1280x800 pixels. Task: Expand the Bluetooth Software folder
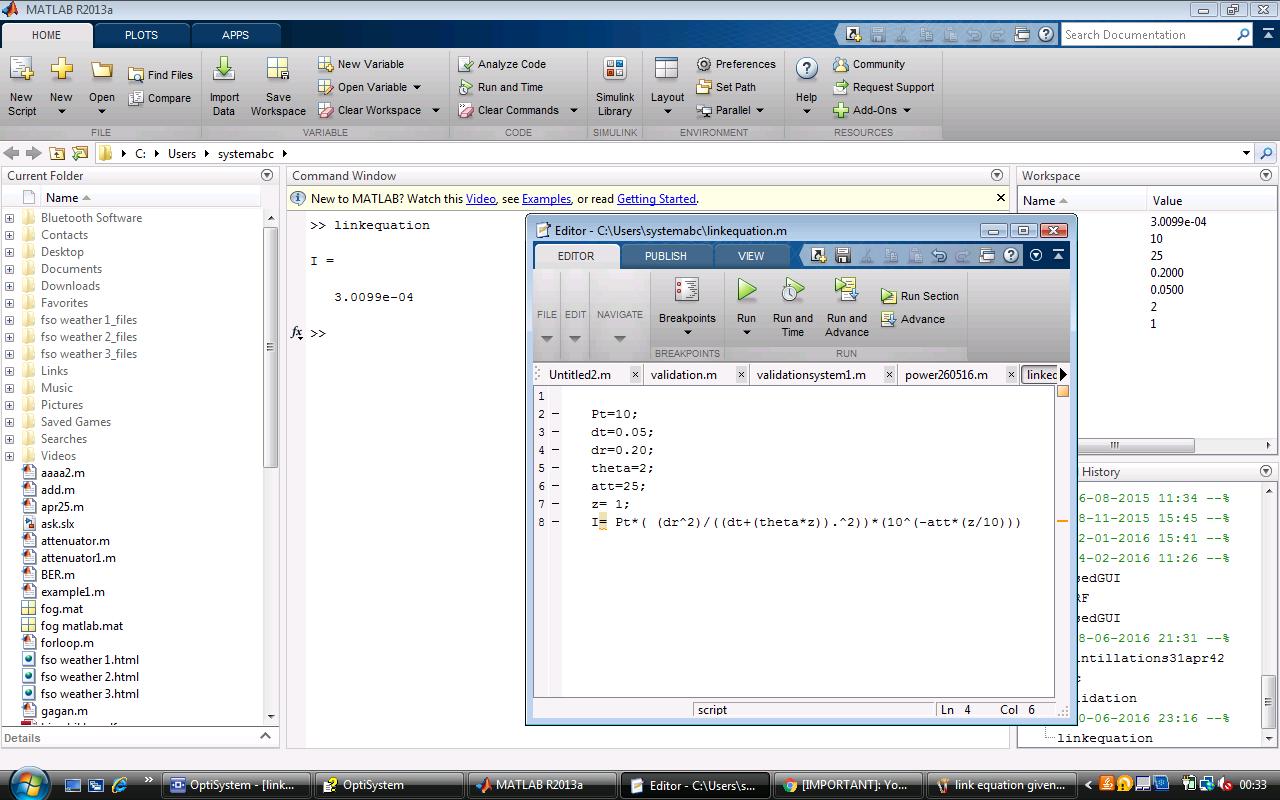point(10,218)
